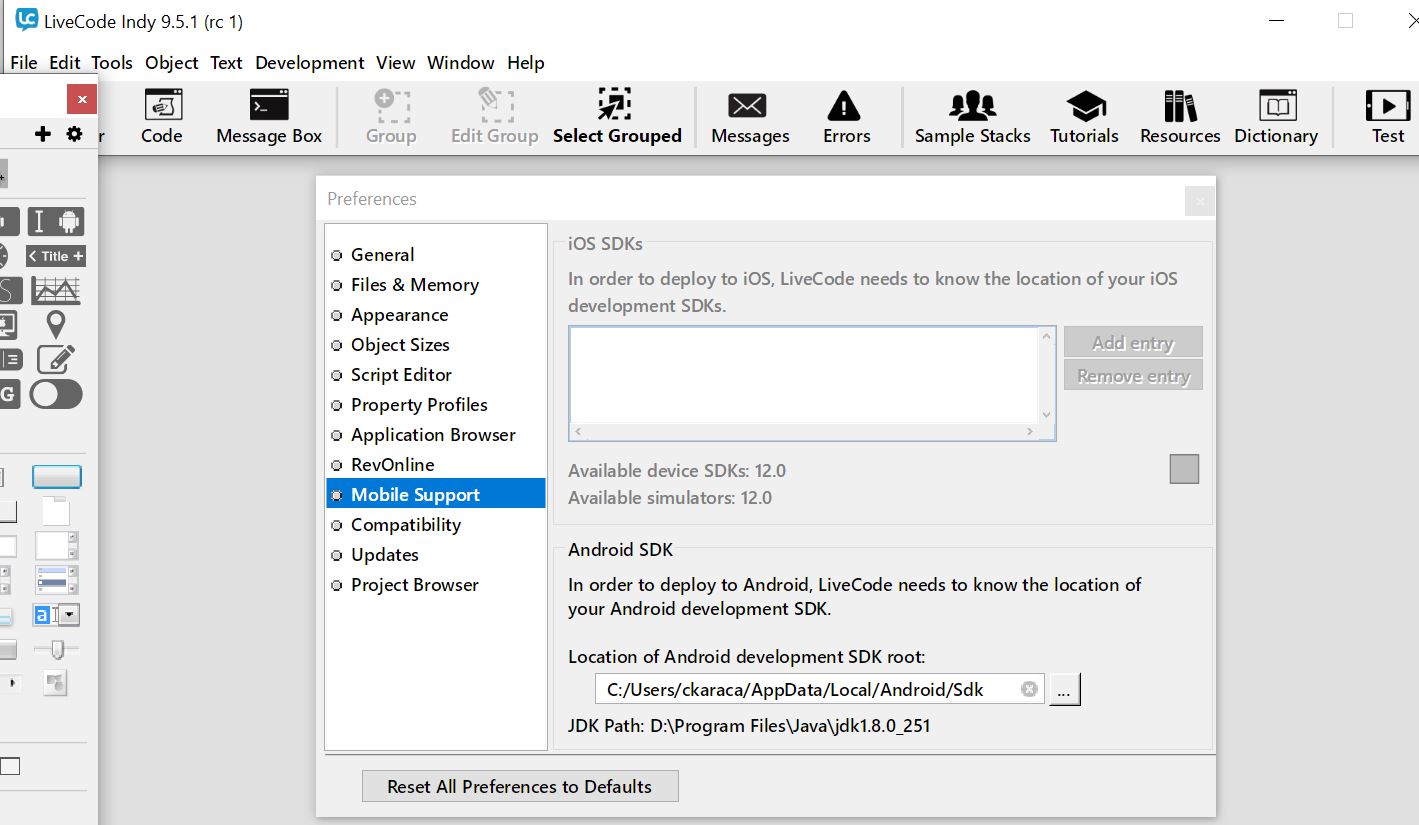The image size is (1419, 825).
Task: Select the slider control in tools palette
Action: (56, 649)
